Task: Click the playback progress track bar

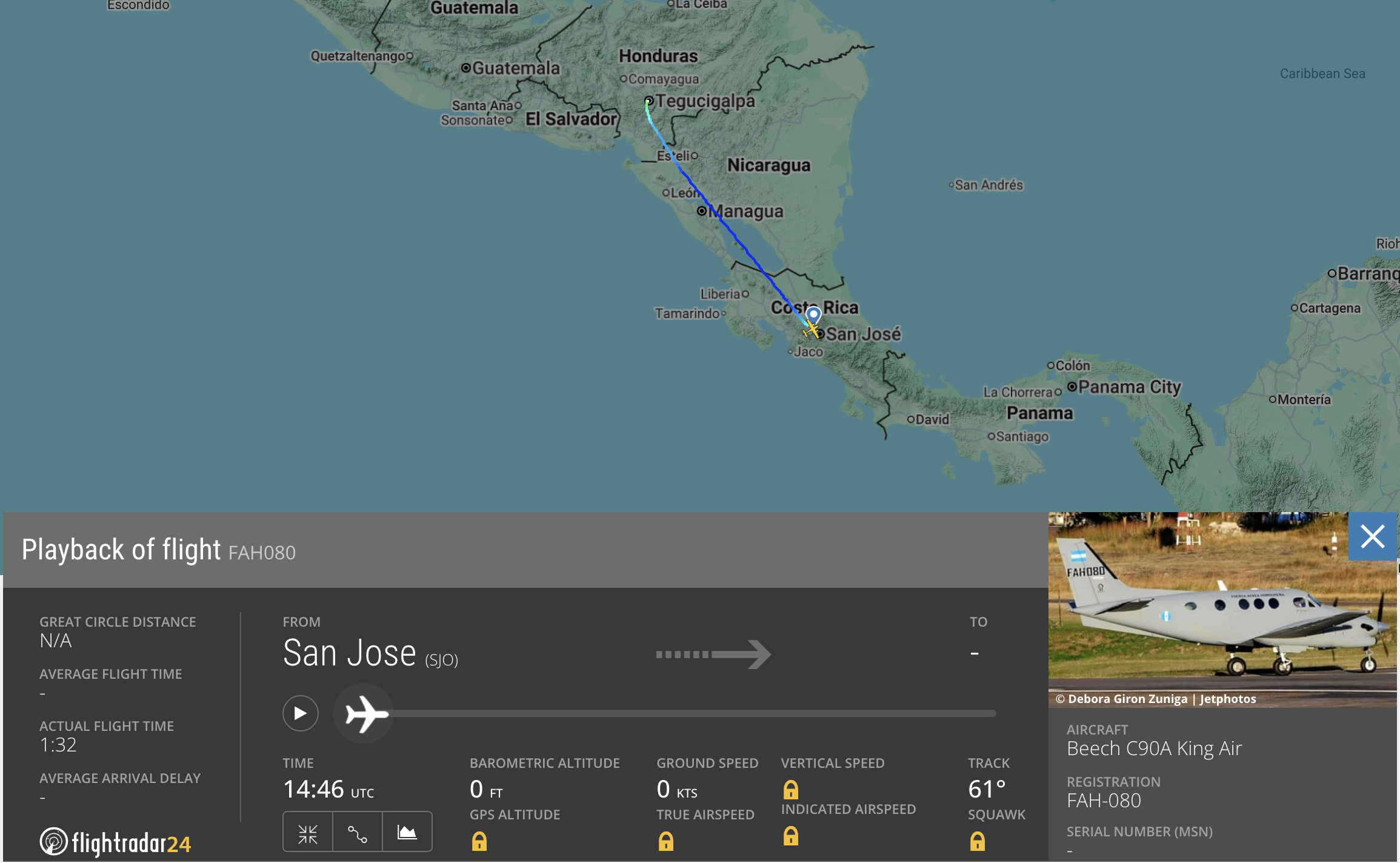Action: (691, 713)
